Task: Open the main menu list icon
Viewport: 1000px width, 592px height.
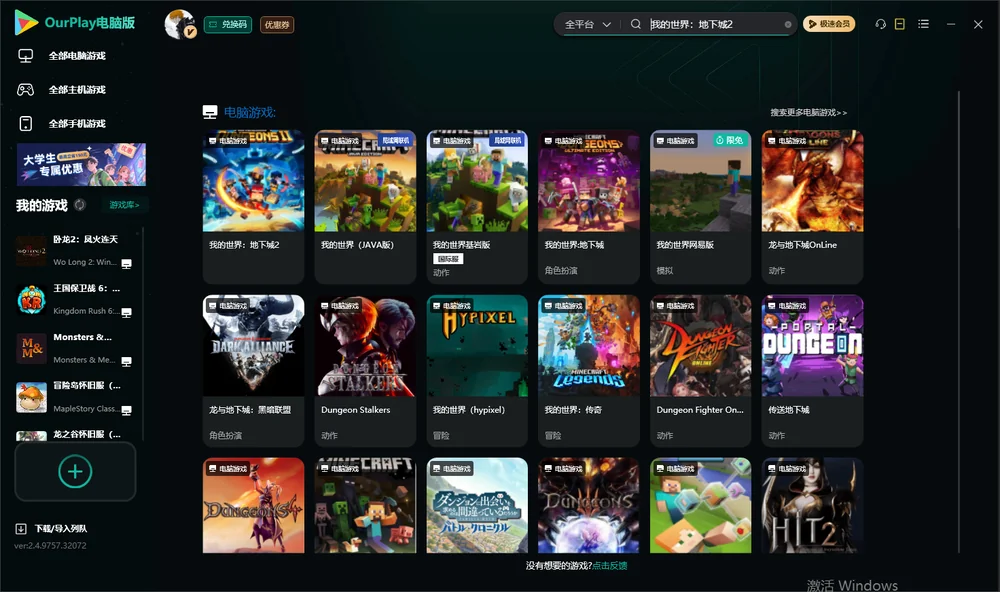Action: pos(923,24)
